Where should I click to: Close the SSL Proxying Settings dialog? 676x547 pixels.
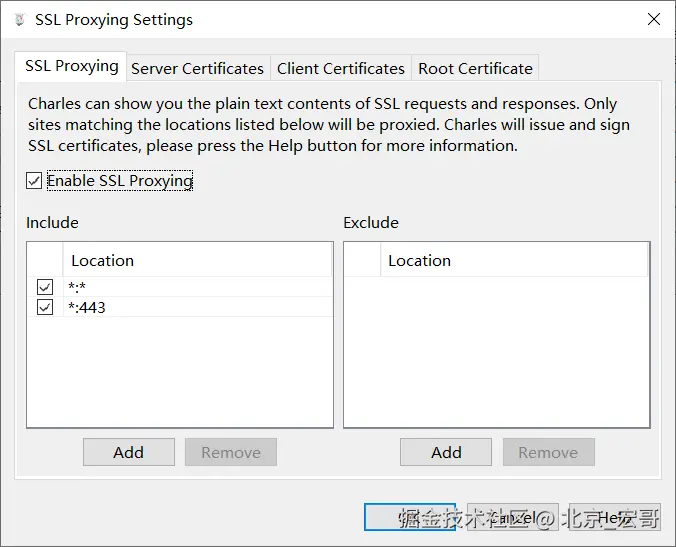(x=654, y=19)
